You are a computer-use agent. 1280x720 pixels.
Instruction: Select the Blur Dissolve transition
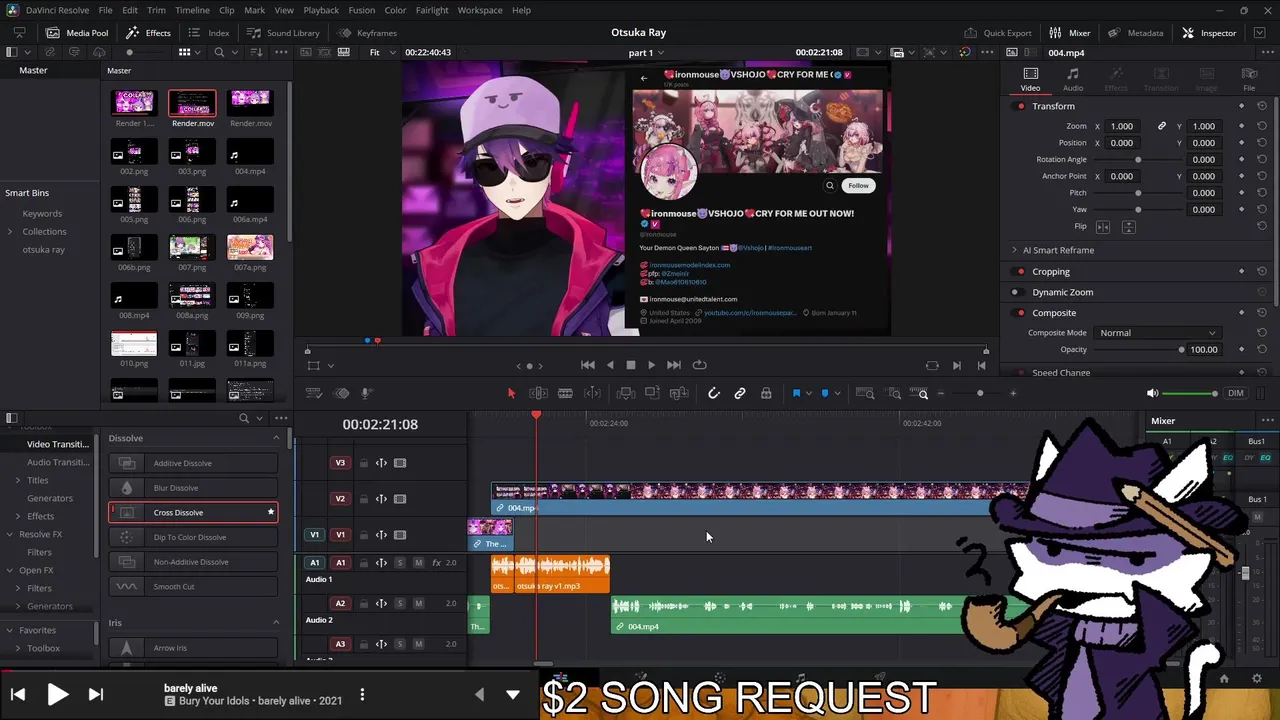pos(193,488)
